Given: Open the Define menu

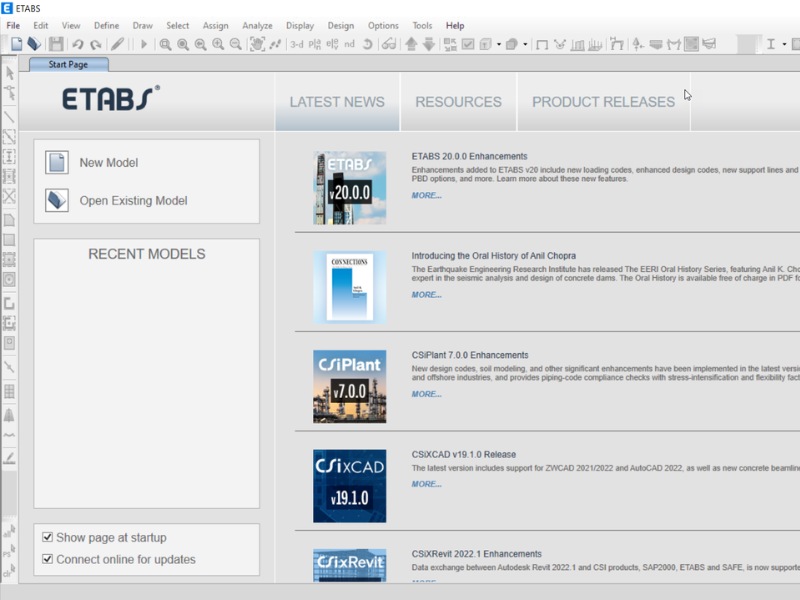Looking at the screenshot, I should pos(106,25).
